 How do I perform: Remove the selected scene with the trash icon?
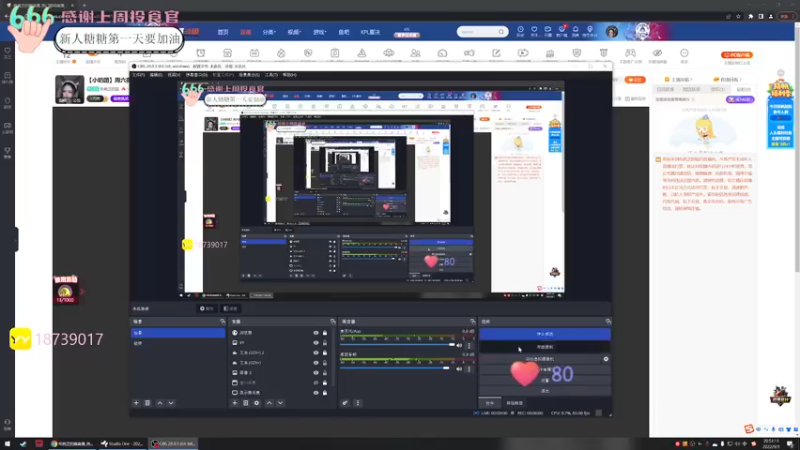click(147, 403)
